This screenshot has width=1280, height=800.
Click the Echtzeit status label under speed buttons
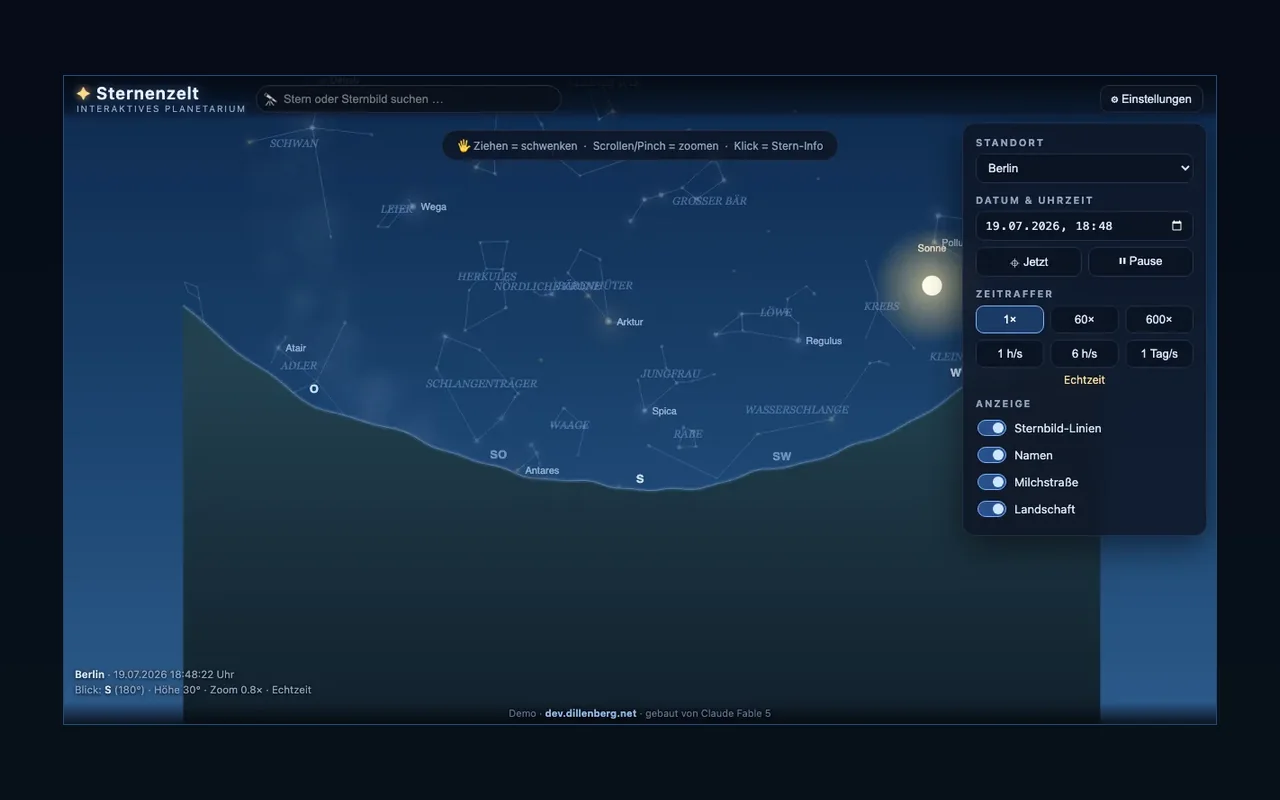click(1084, 380)
